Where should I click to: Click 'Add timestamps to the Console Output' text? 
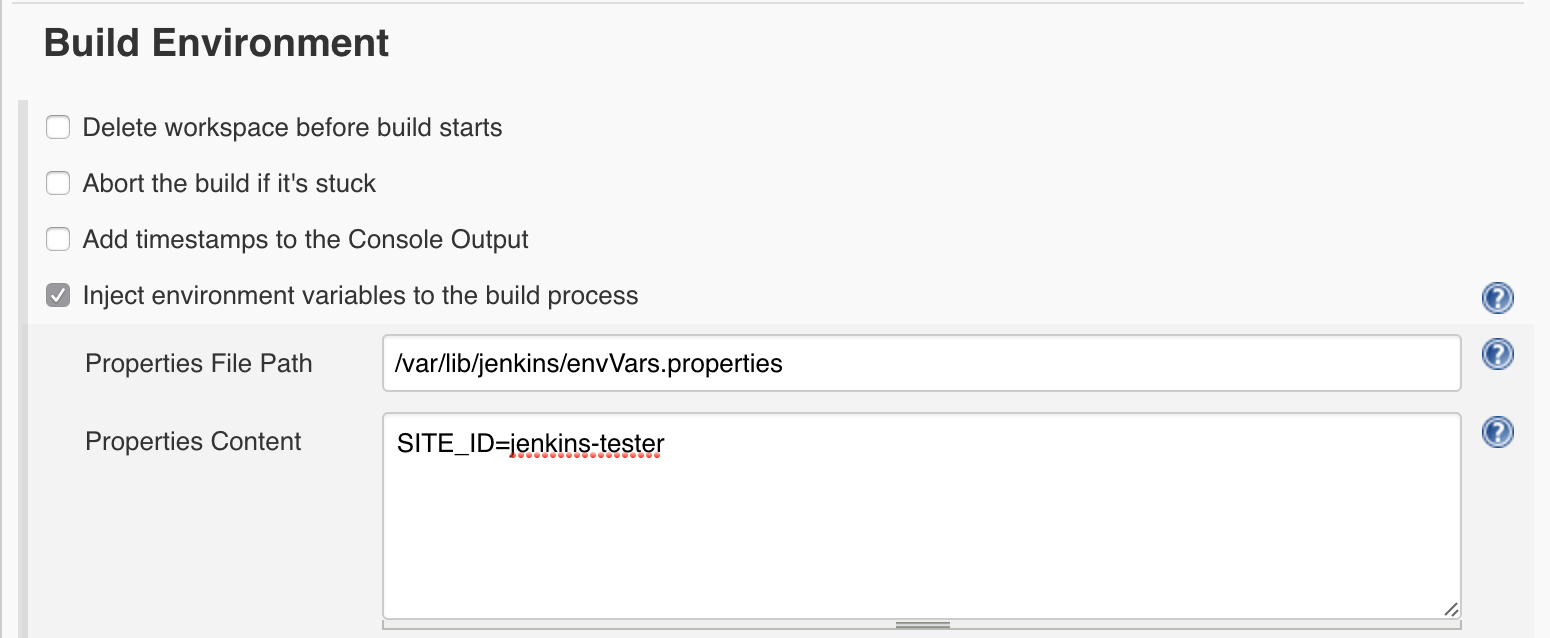305,240
